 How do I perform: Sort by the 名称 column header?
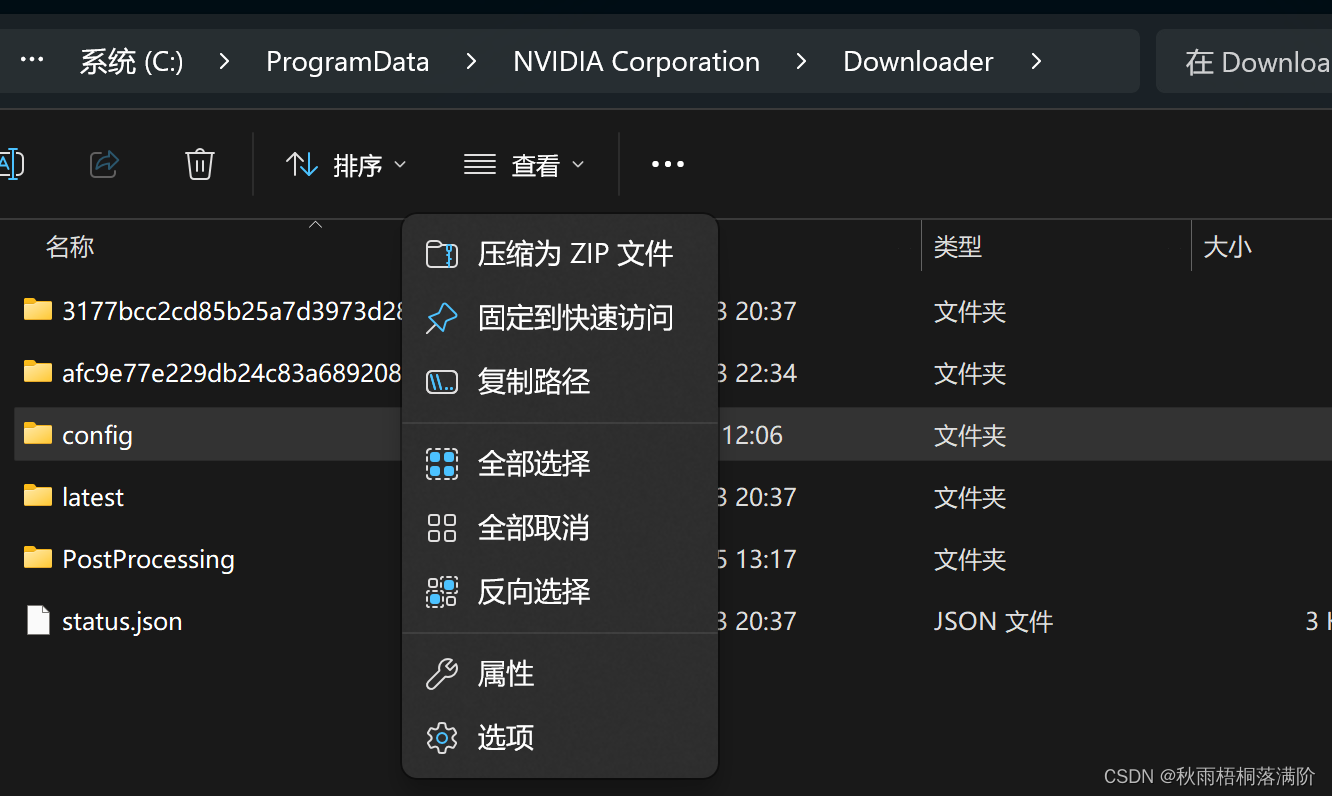pyautogui.click(x=70, y=247)
